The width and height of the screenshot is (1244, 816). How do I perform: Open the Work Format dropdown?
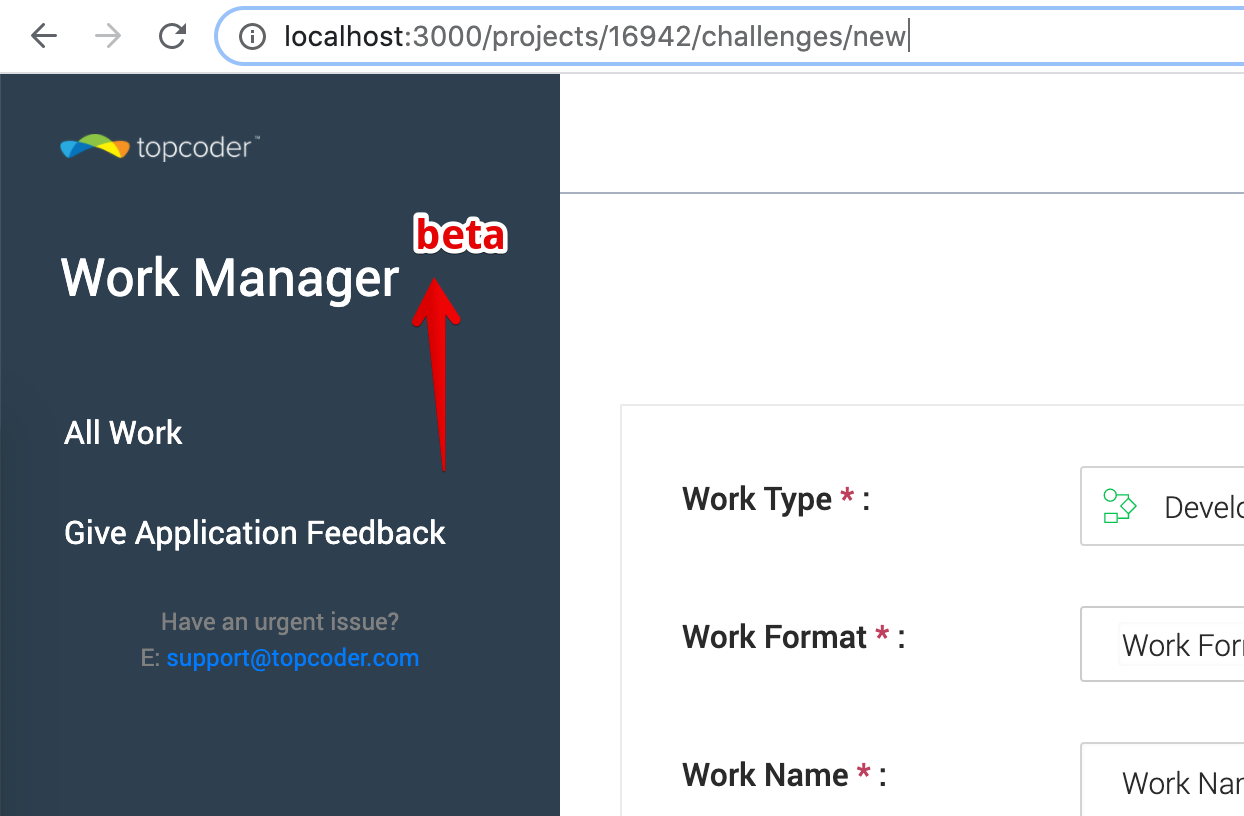pos(1162,644)
